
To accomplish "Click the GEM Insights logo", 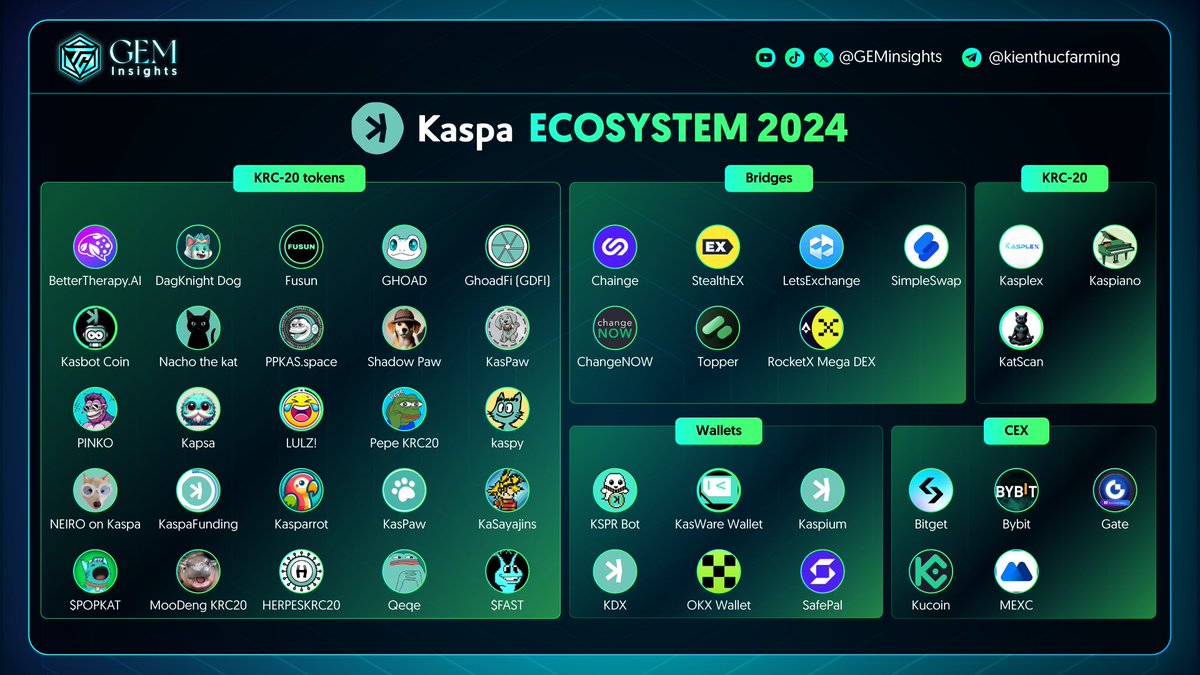I will click(120, 56).
